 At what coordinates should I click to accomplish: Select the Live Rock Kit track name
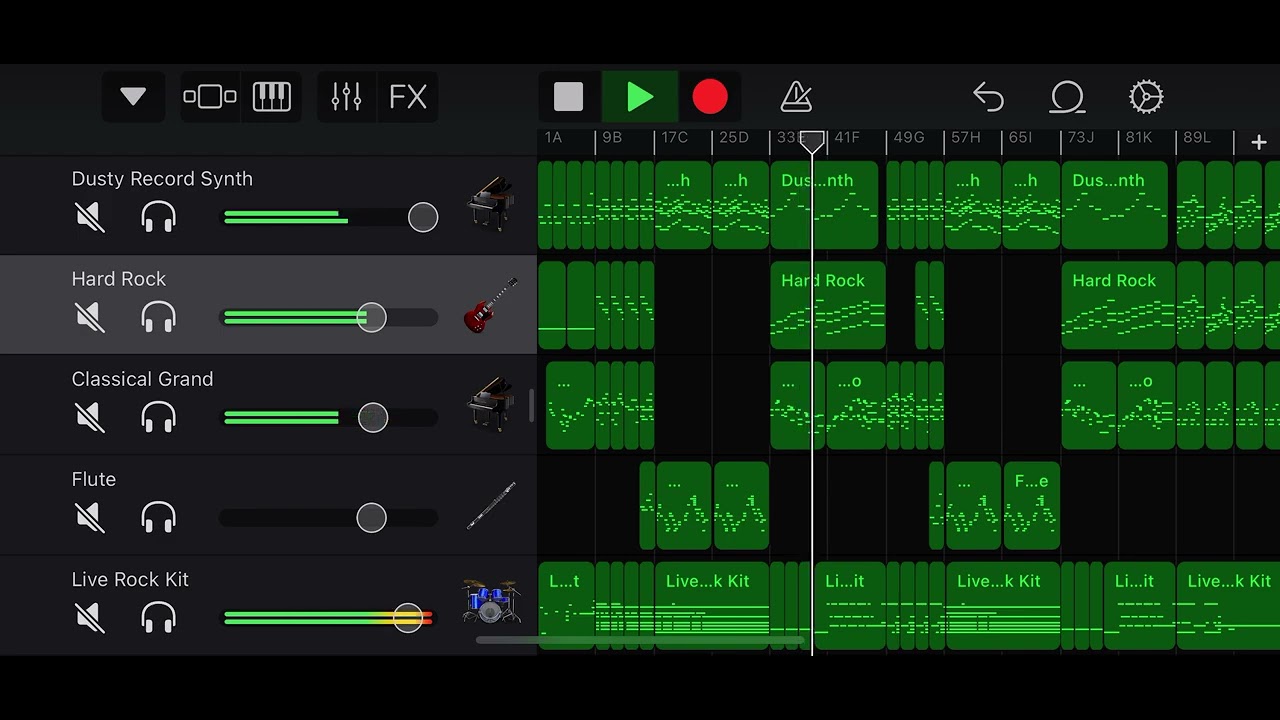130,579
